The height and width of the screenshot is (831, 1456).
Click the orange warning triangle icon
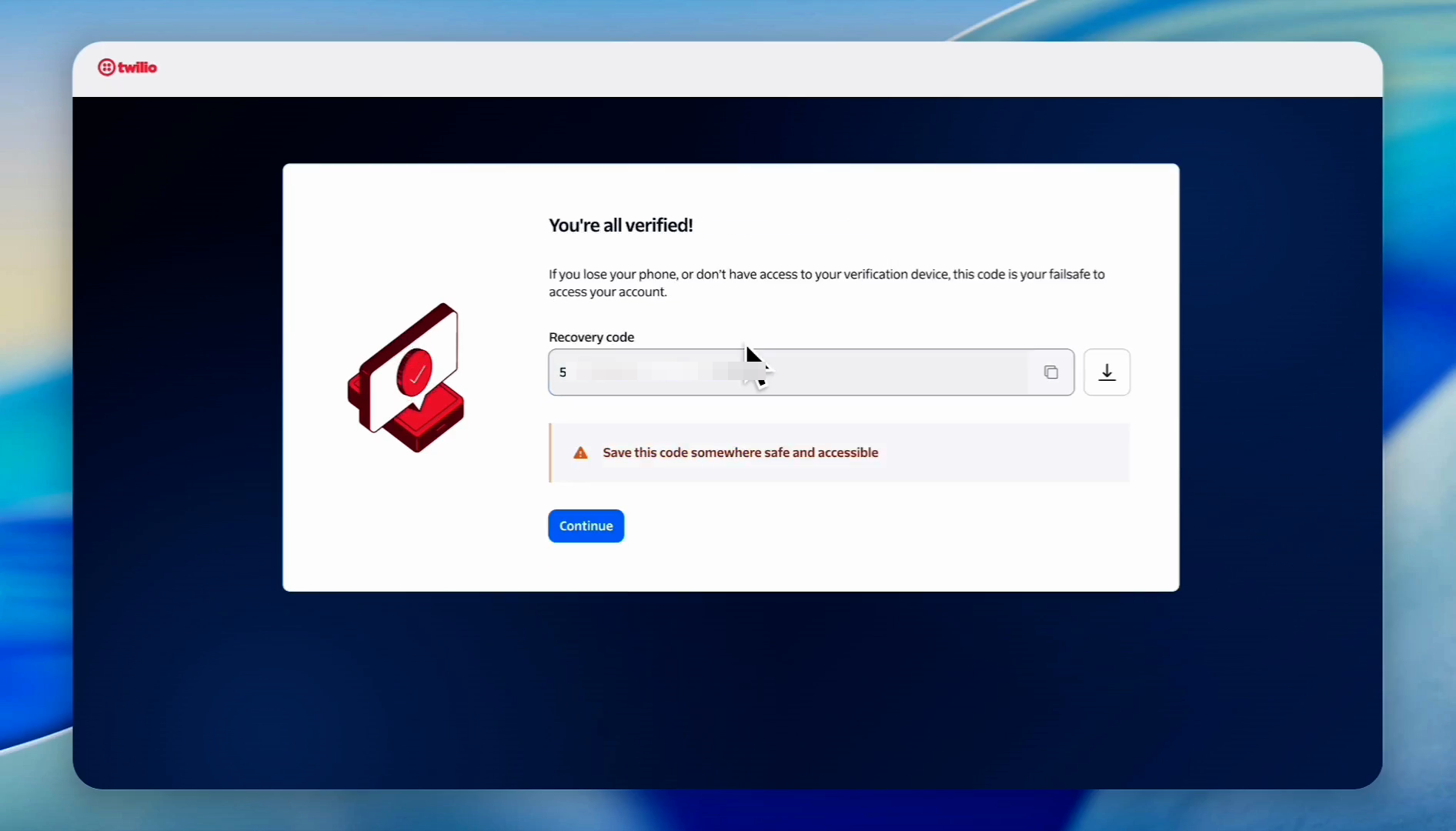click(x=580, y=453)
